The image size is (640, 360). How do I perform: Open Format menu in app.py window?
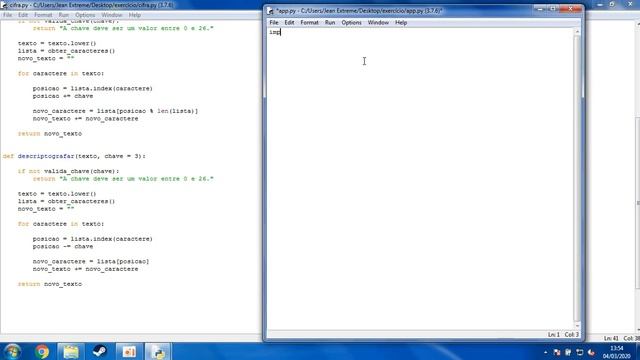(309, 22)
